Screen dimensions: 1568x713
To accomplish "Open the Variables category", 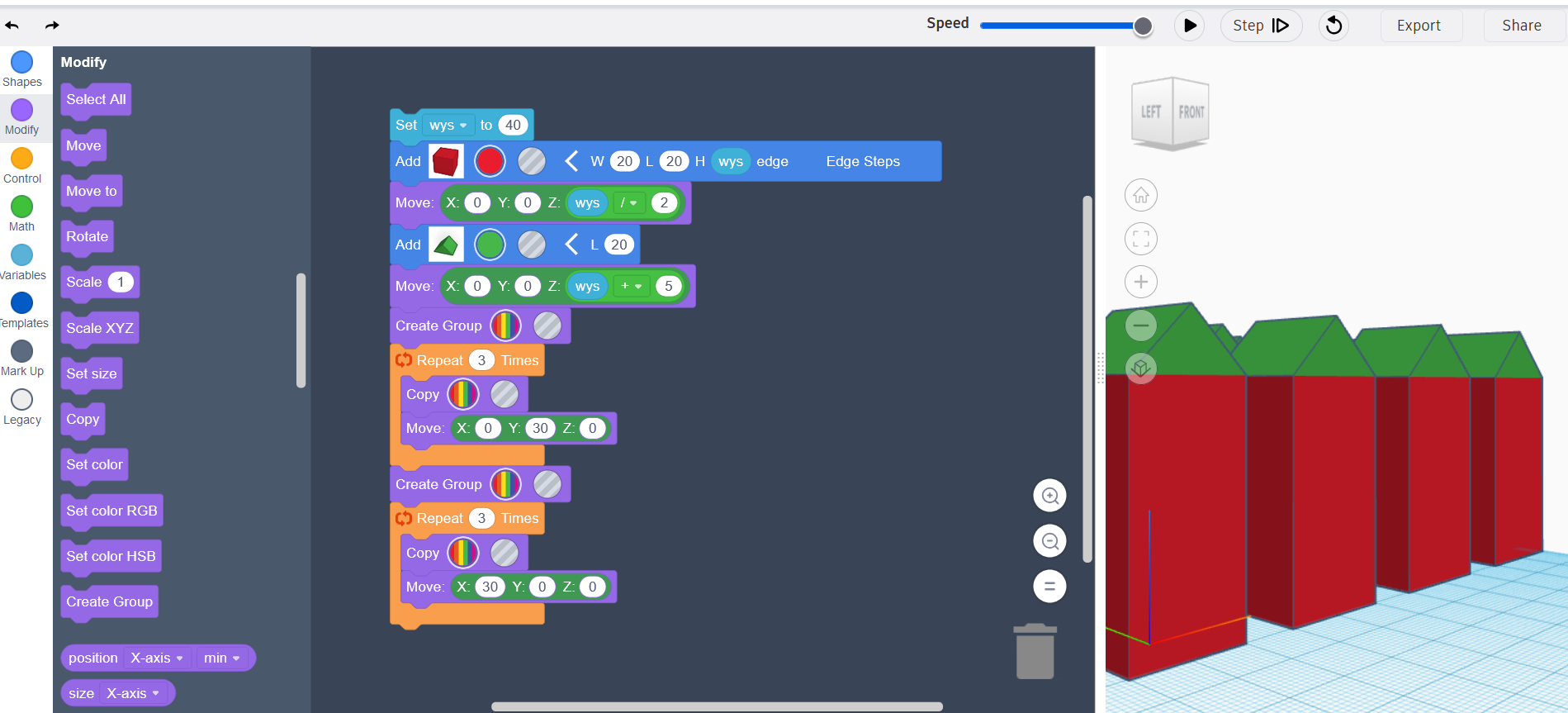I will (22, 263).
